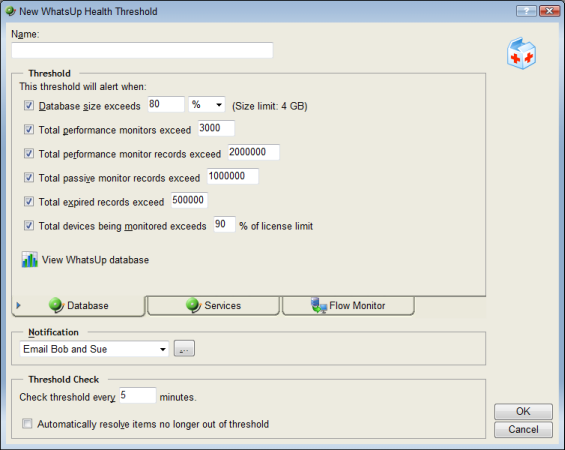Click the text "This threshold will alert when:"
Screen dimensions: 565x450
click(83, 87)
